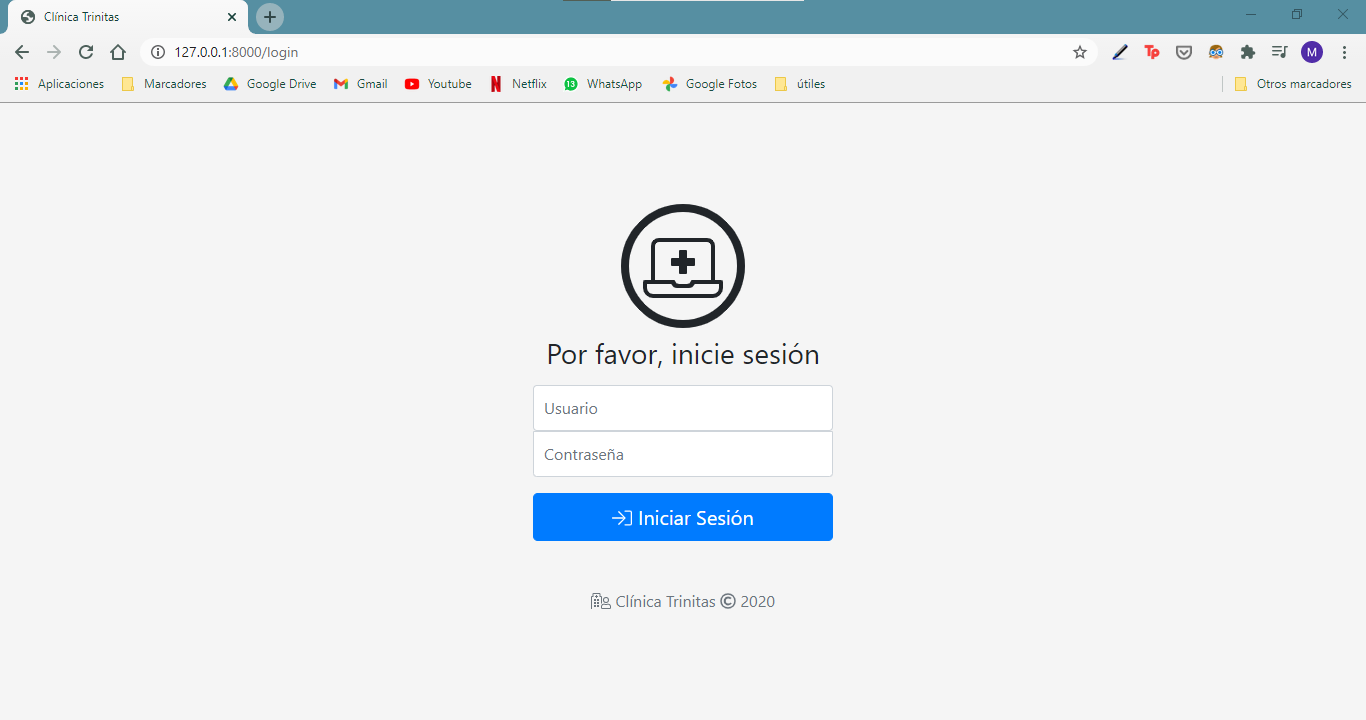The image size is (1366, 720).
Task: Open the Aplicaciones bookmarks shortcut
Action: [59, 84]
